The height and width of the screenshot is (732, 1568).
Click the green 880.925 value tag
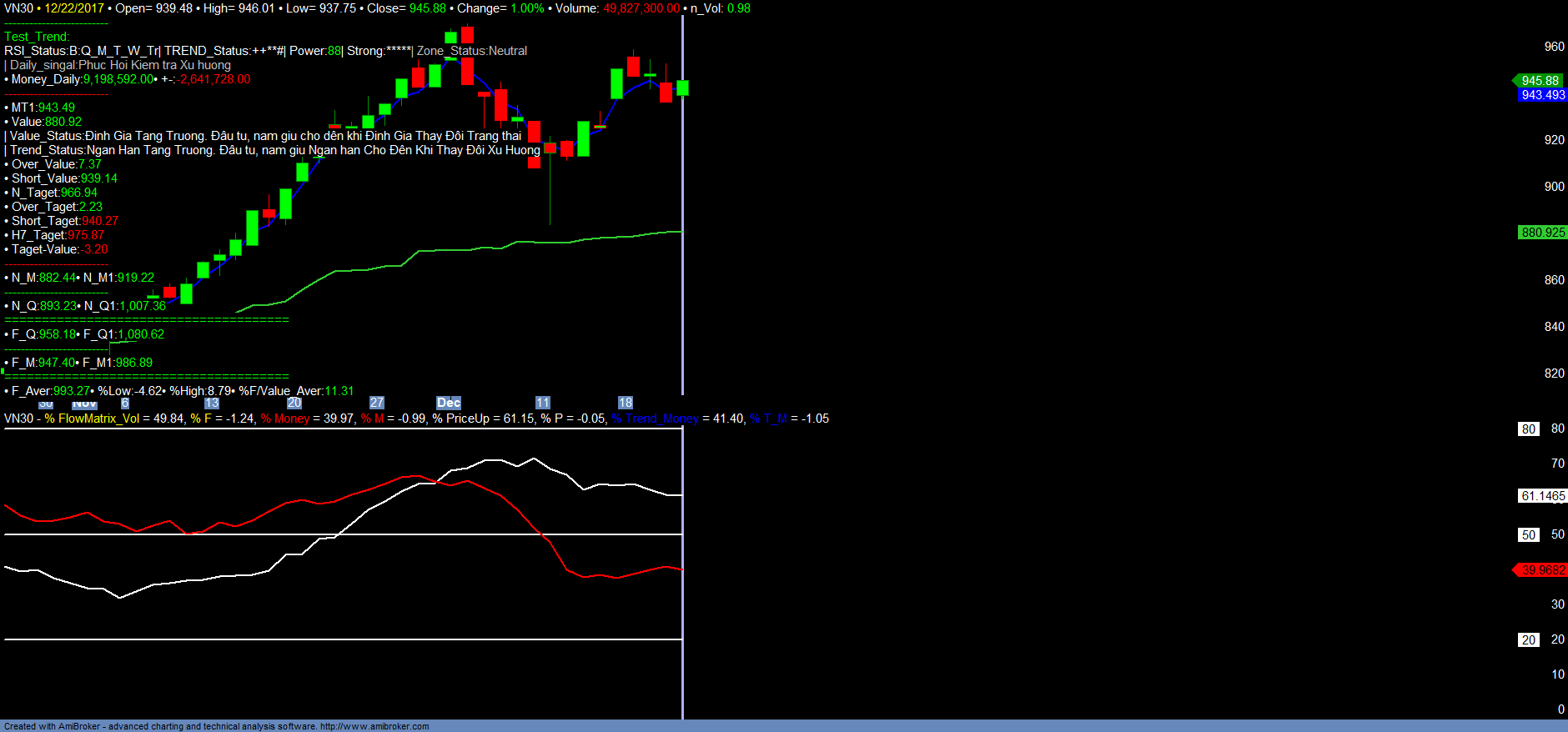(1542, 233)
